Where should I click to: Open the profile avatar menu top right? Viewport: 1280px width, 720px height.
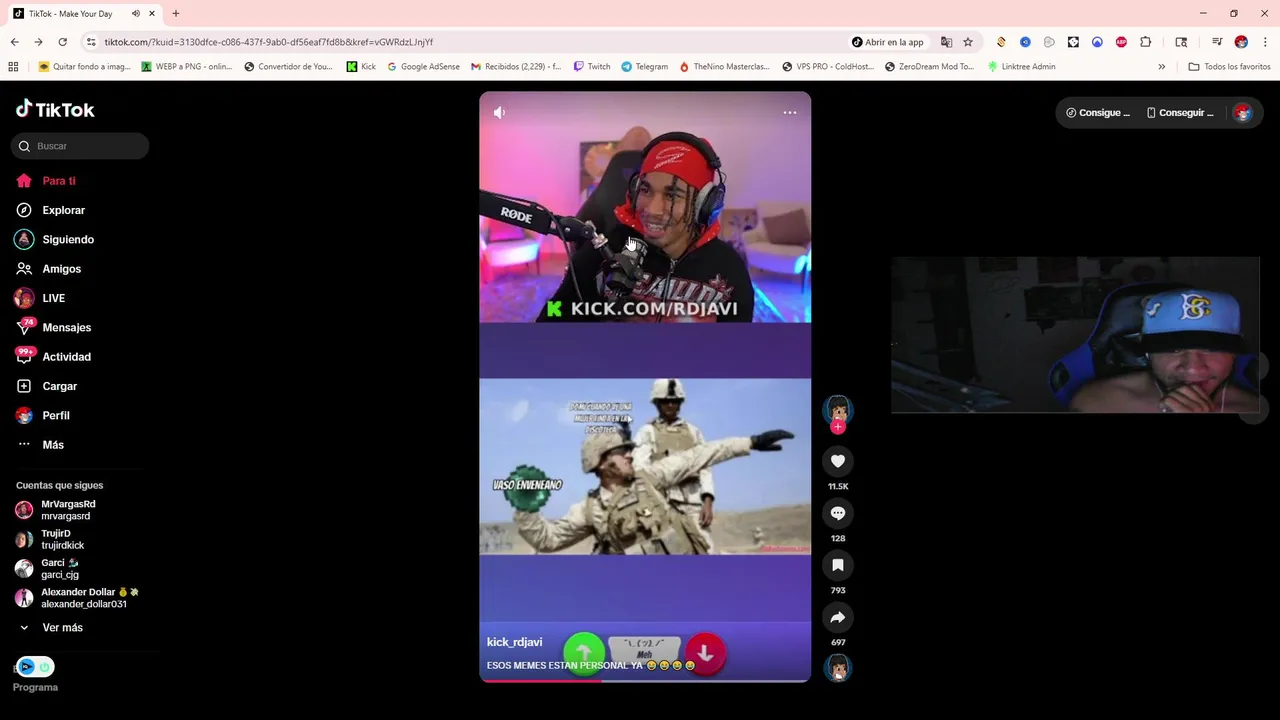click(x=1242, y=113)
